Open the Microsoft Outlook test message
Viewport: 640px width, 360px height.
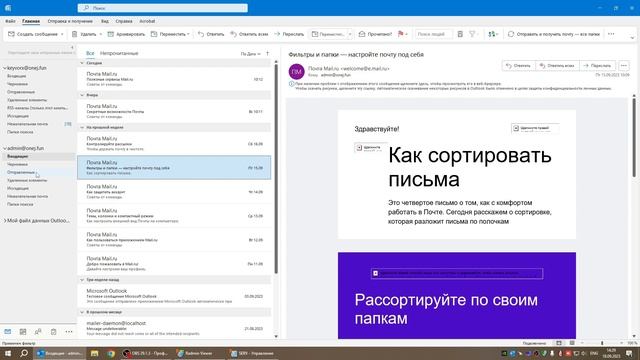[174, 296]
